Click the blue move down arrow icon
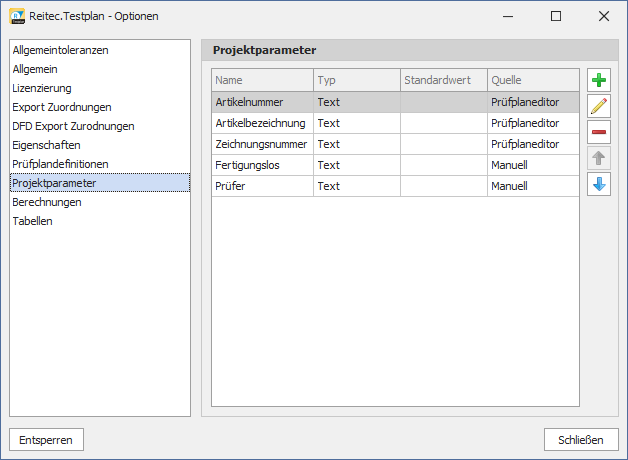Screen dimensions: 628x460 pos(598,185)
